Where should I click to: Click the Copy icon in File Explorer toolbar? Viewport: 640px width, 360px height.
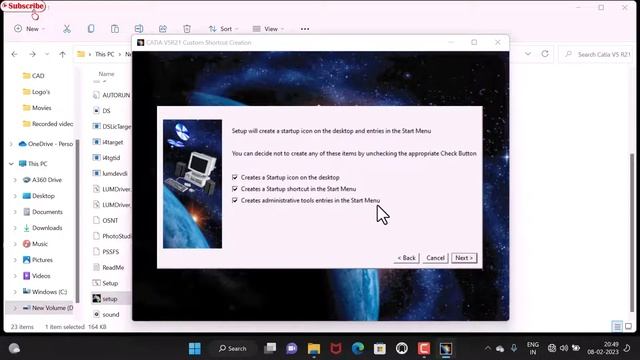pyautogui.click(x=91, y=29)
